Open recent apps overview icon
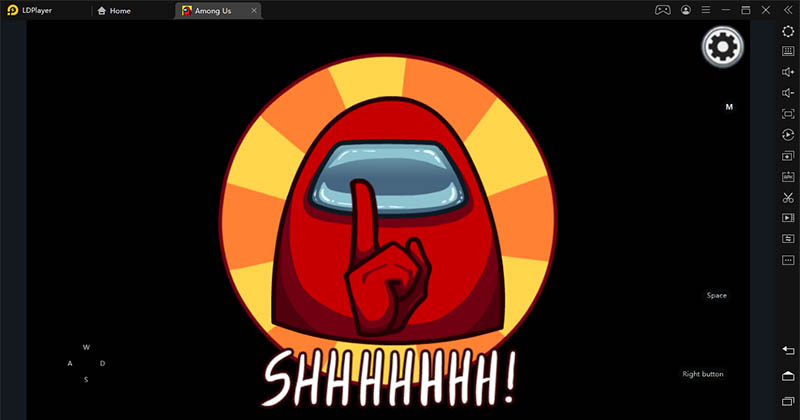The image size is (800, 420). [788, 401]
